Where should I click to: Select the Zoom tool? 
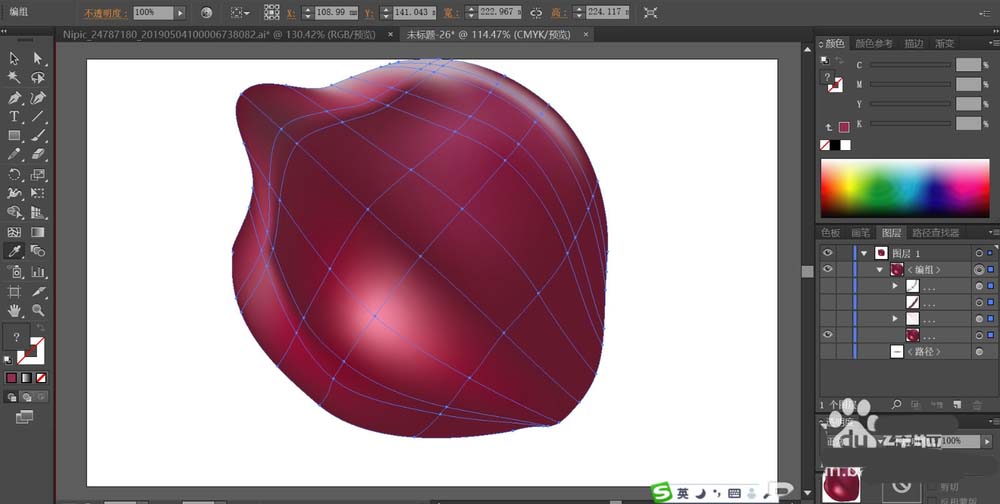(38, 311)
